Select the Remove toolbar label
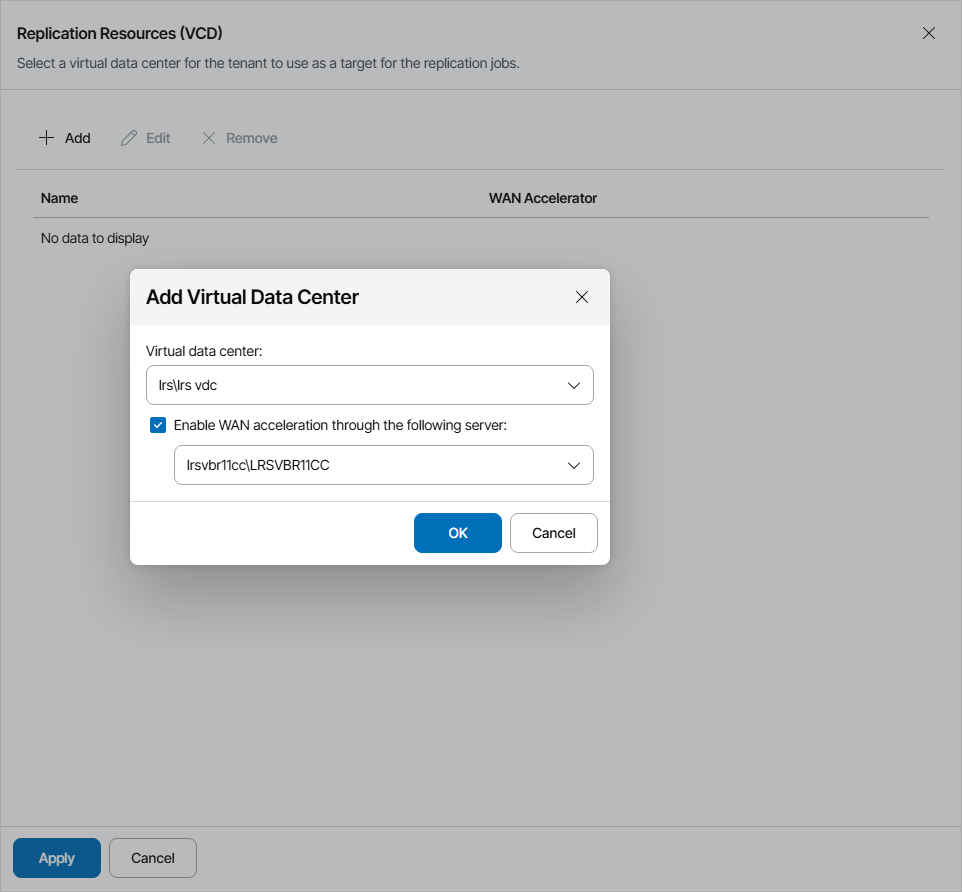 (x=252, y=138)
